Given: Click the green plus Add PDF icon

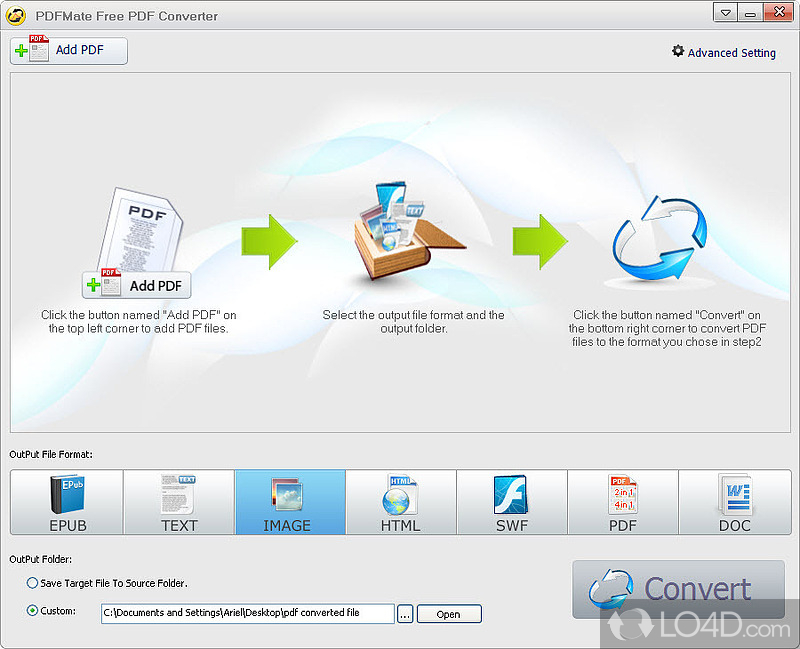Looking at the screenshot, I should tap(22, 50).
